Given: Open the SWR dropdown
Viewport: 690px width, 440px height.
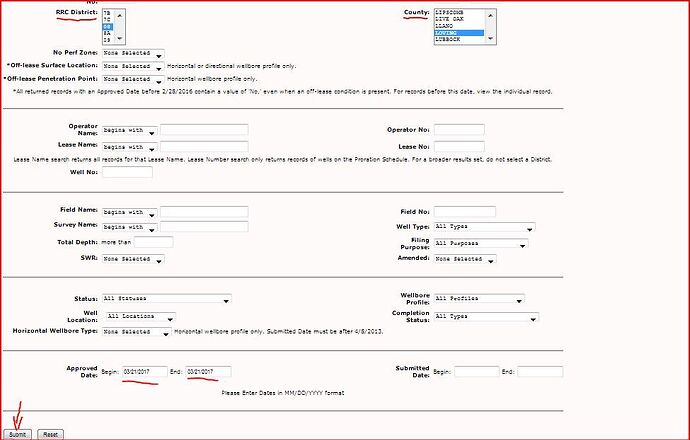Looking at the screenshot, I should click(133, 259).
